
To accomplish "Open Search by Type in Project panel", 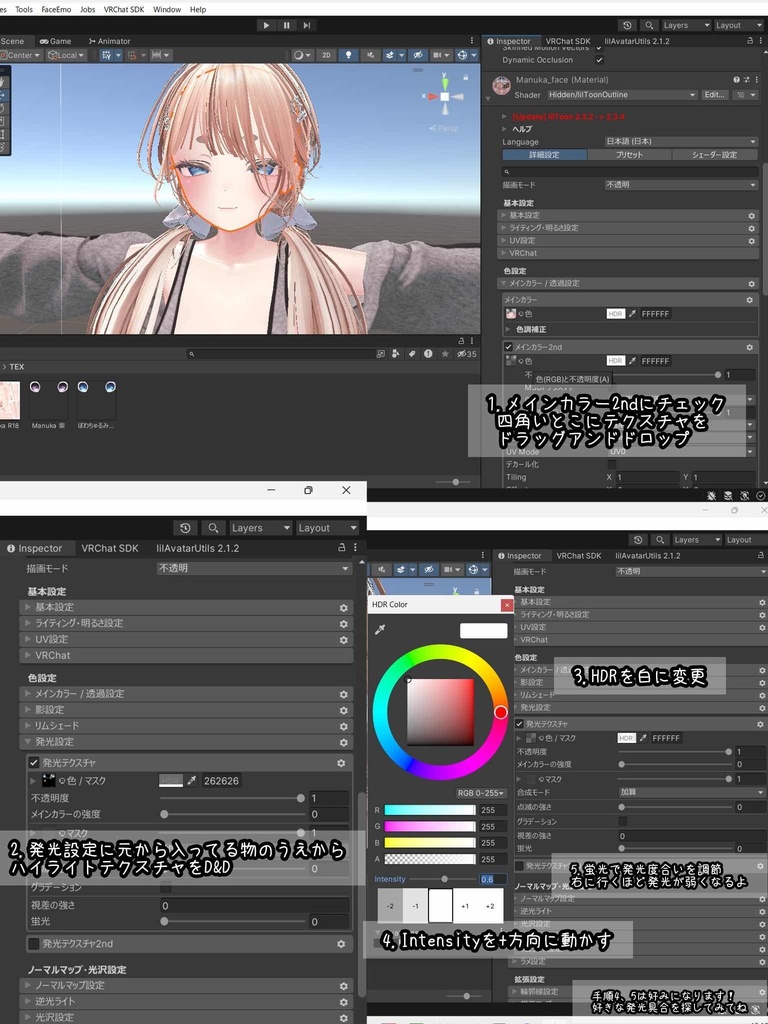I will (396, 354).
